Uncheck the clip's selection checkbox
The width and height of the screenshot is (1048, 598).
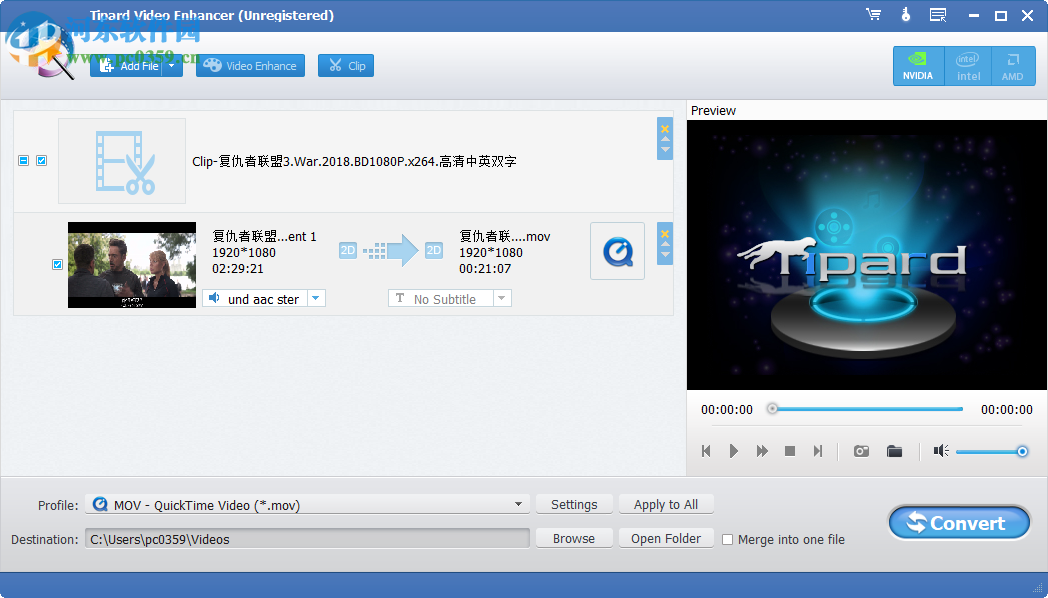tap(58, 264)
